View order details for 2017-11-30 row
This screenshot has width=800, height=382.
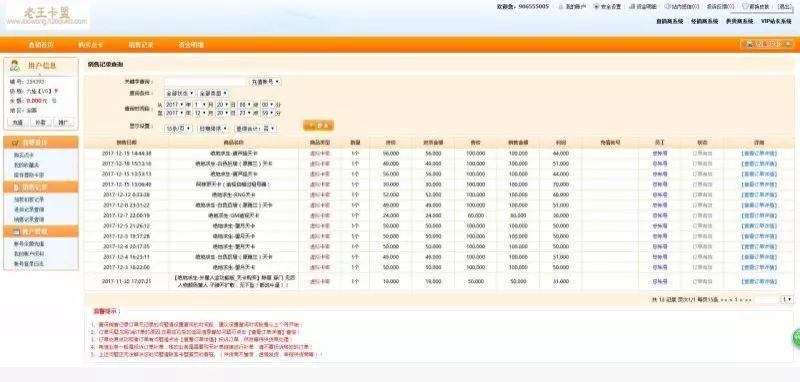759,282
